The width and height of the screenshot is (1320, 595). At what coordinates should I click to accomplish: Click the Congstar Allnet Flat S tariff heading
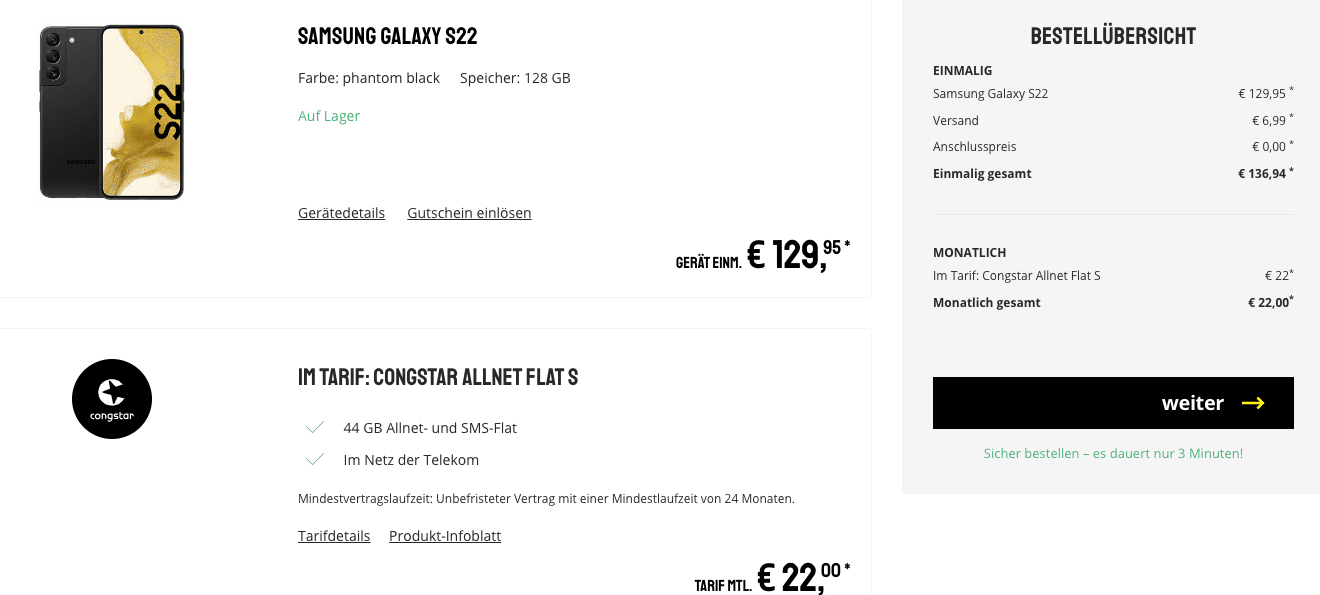click(x=438, y=378)
